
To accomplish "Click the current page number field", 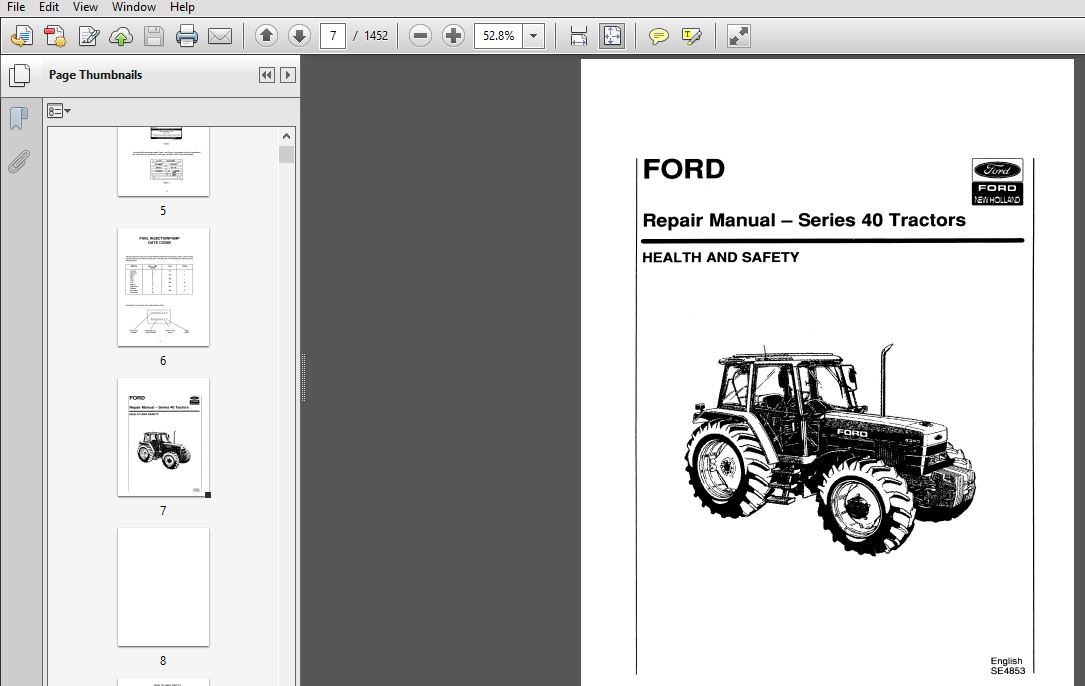I will pos(333,36).
